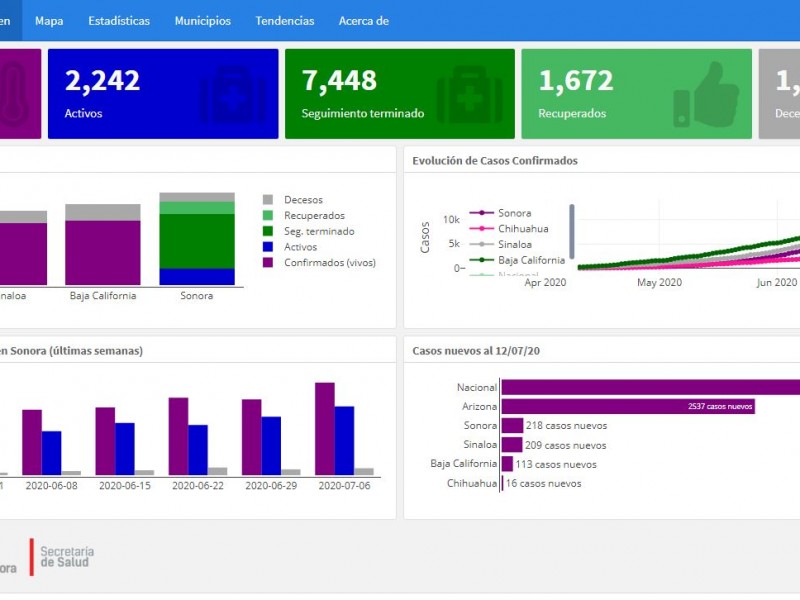
Task: Select the blue Activos card showing 2,242
Action: point(163,94)
